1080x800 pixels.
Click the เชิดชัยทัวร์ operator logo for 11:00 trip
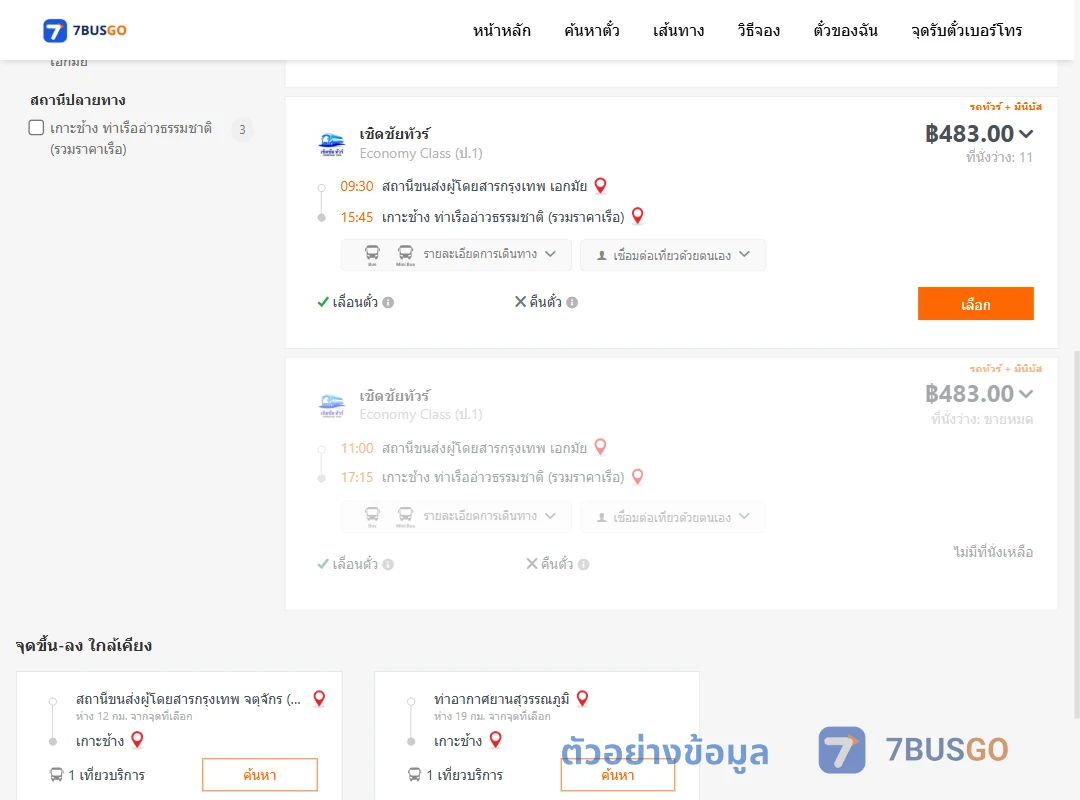click(332, 405)
